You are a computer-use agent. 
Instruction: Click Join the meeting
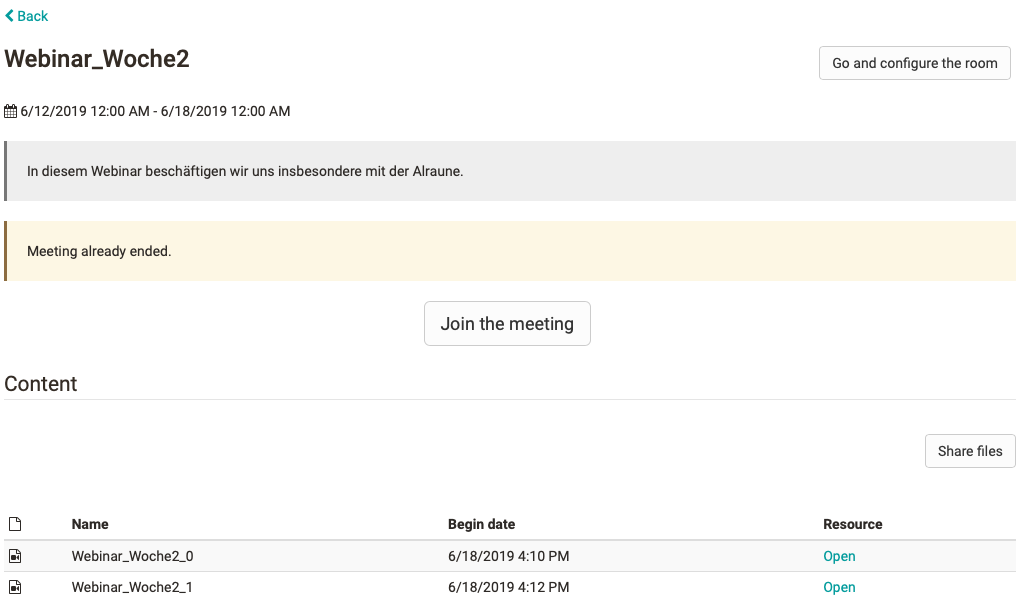(x=507, y=323)
